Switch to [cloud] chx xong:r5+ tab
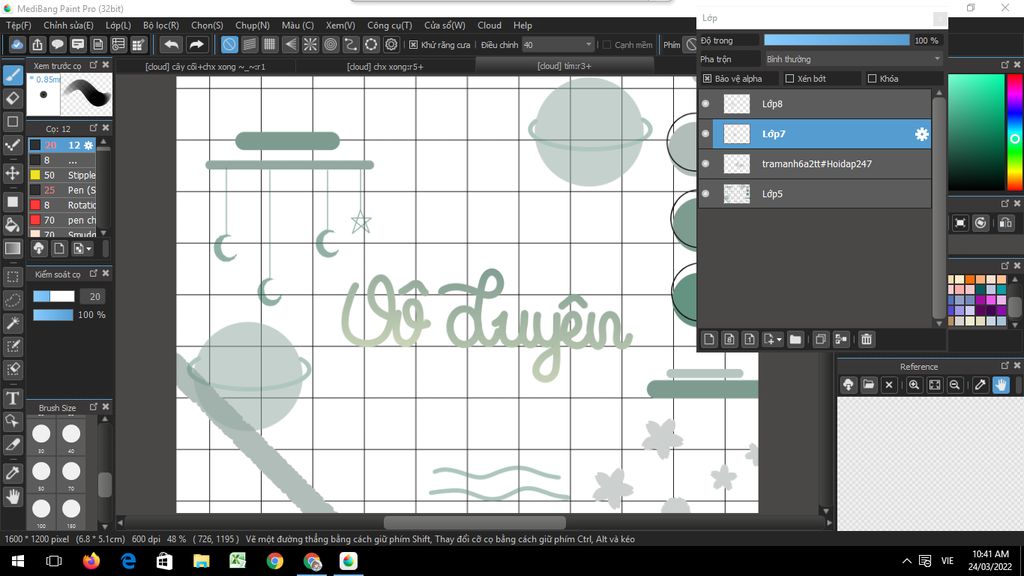Screen dimensions: 1024x576 [385, 67]
